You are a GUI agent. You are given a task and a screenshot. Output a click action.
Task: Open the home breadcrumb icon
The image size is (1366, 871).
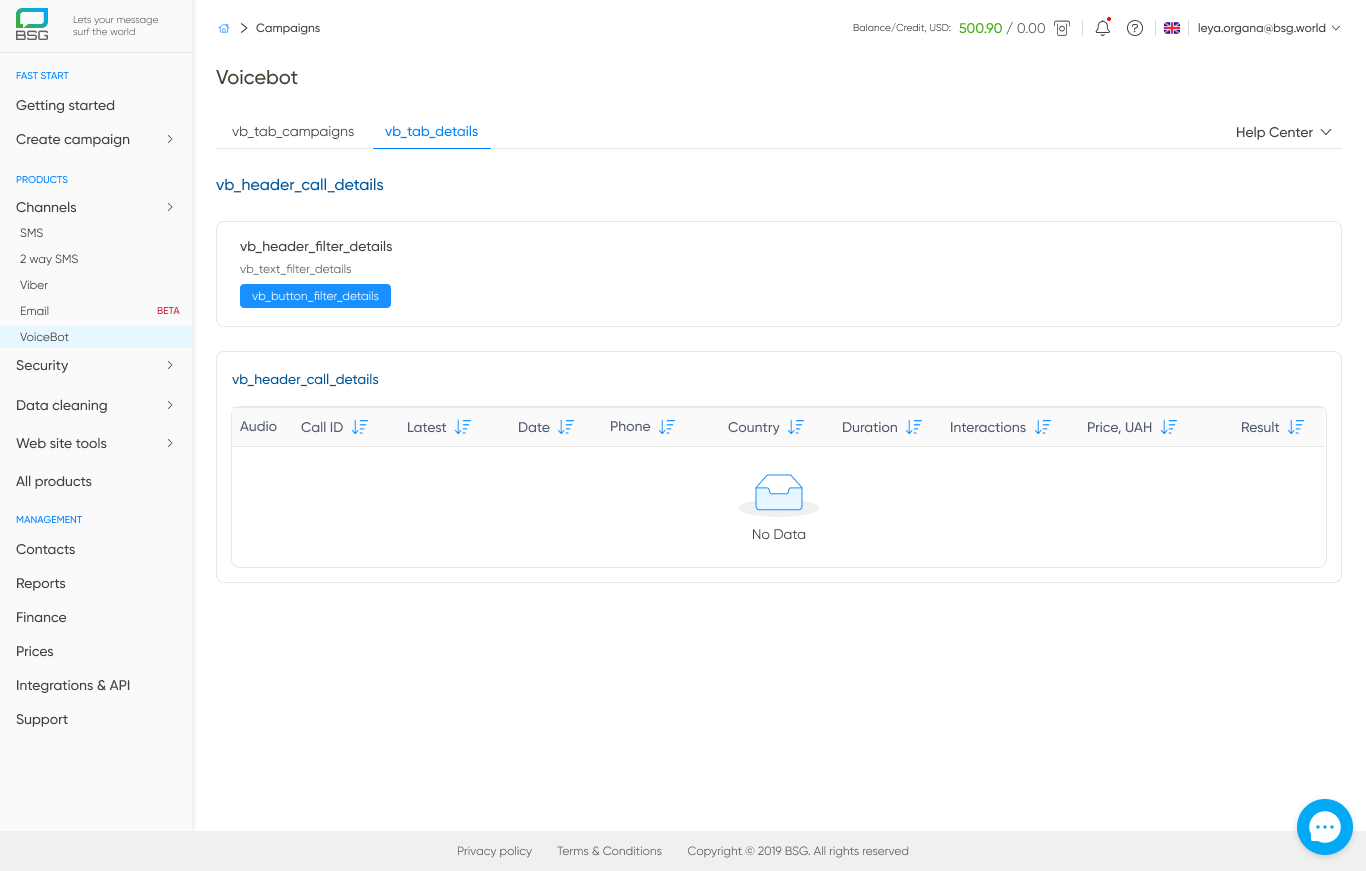coord(224,27)
